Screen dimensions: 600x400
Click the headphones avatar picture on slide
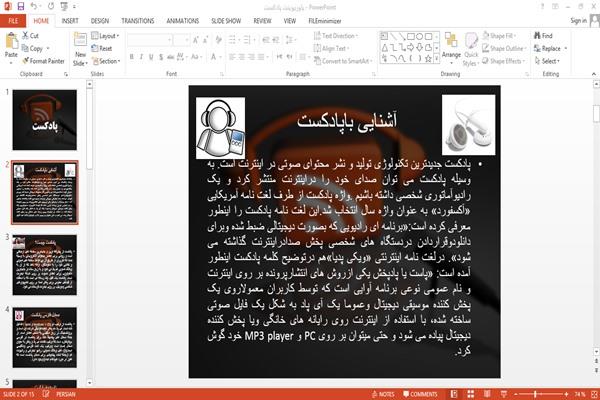click(220, 128)
